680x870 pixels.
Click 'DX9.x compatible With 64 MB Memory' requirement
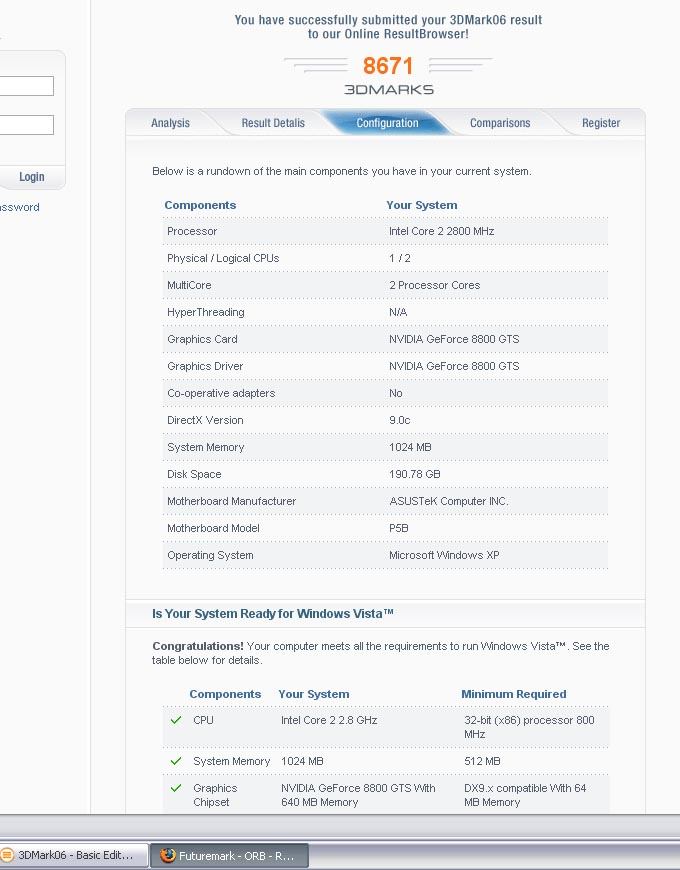pos(525,795)
